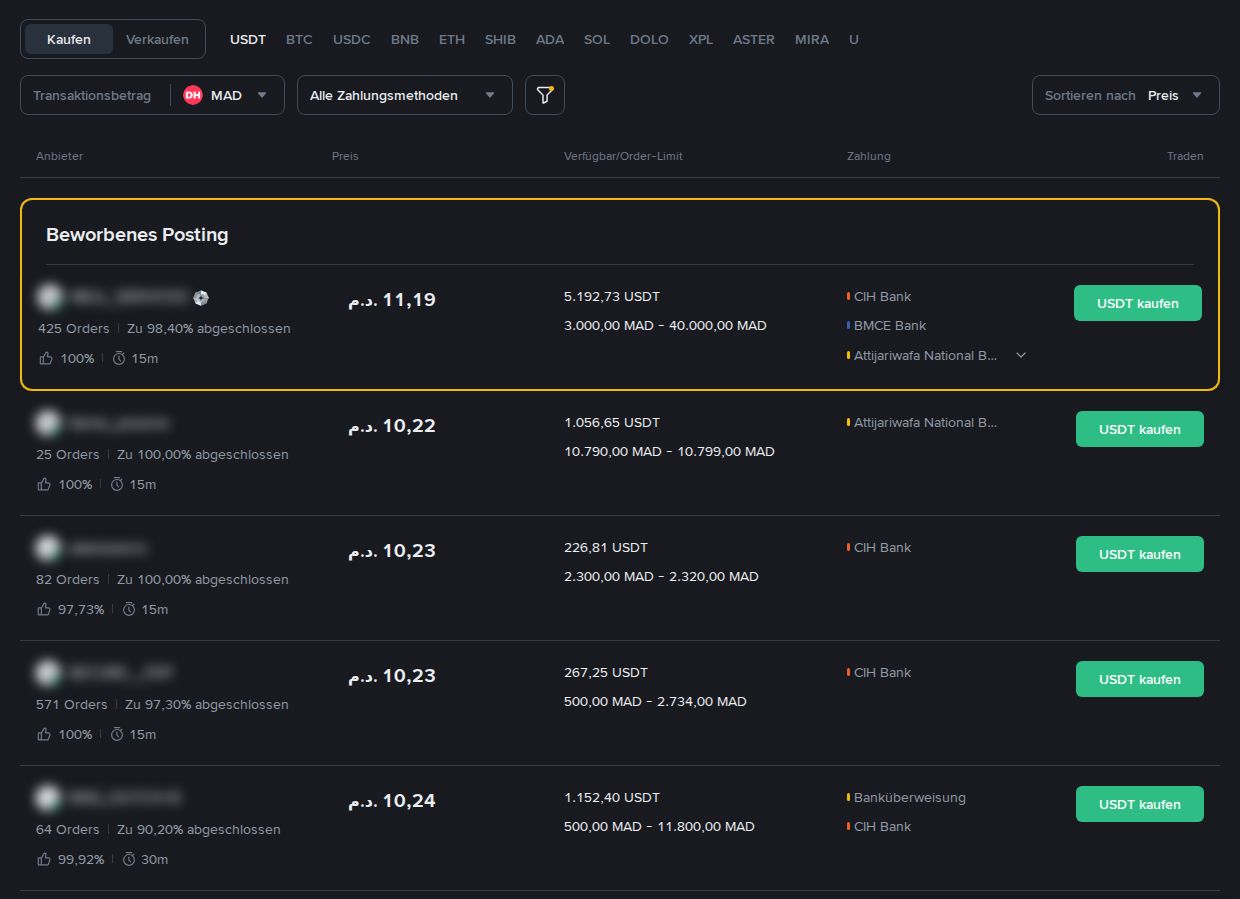Click the MAD currency DH icon
Image resolution: width=1240 pixels, height=899 pixels.
[x=193, y=95]
